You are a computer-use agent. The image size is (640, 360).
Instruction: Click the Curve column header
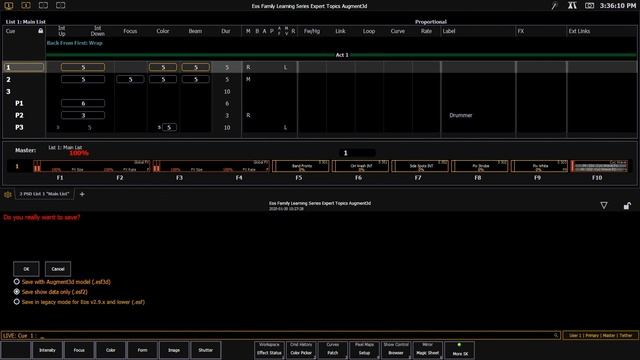pyautogui.click(x=398, y=31)
